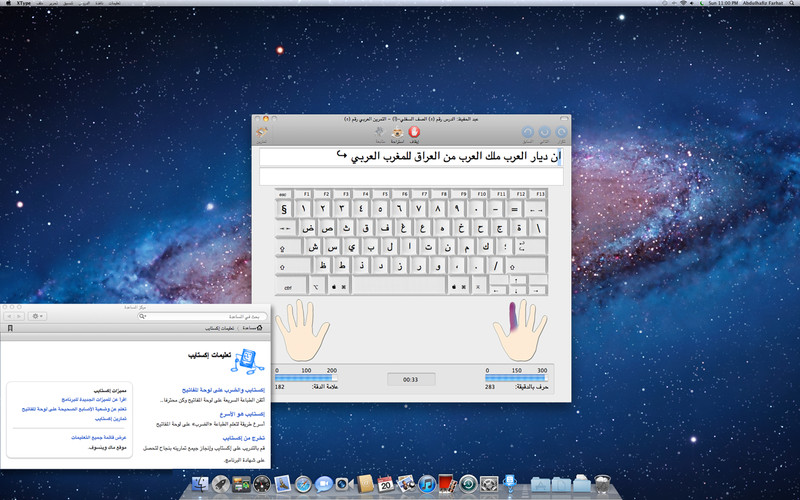
Task: Click the XType app icon in the Dock
Action: [509, 483]
